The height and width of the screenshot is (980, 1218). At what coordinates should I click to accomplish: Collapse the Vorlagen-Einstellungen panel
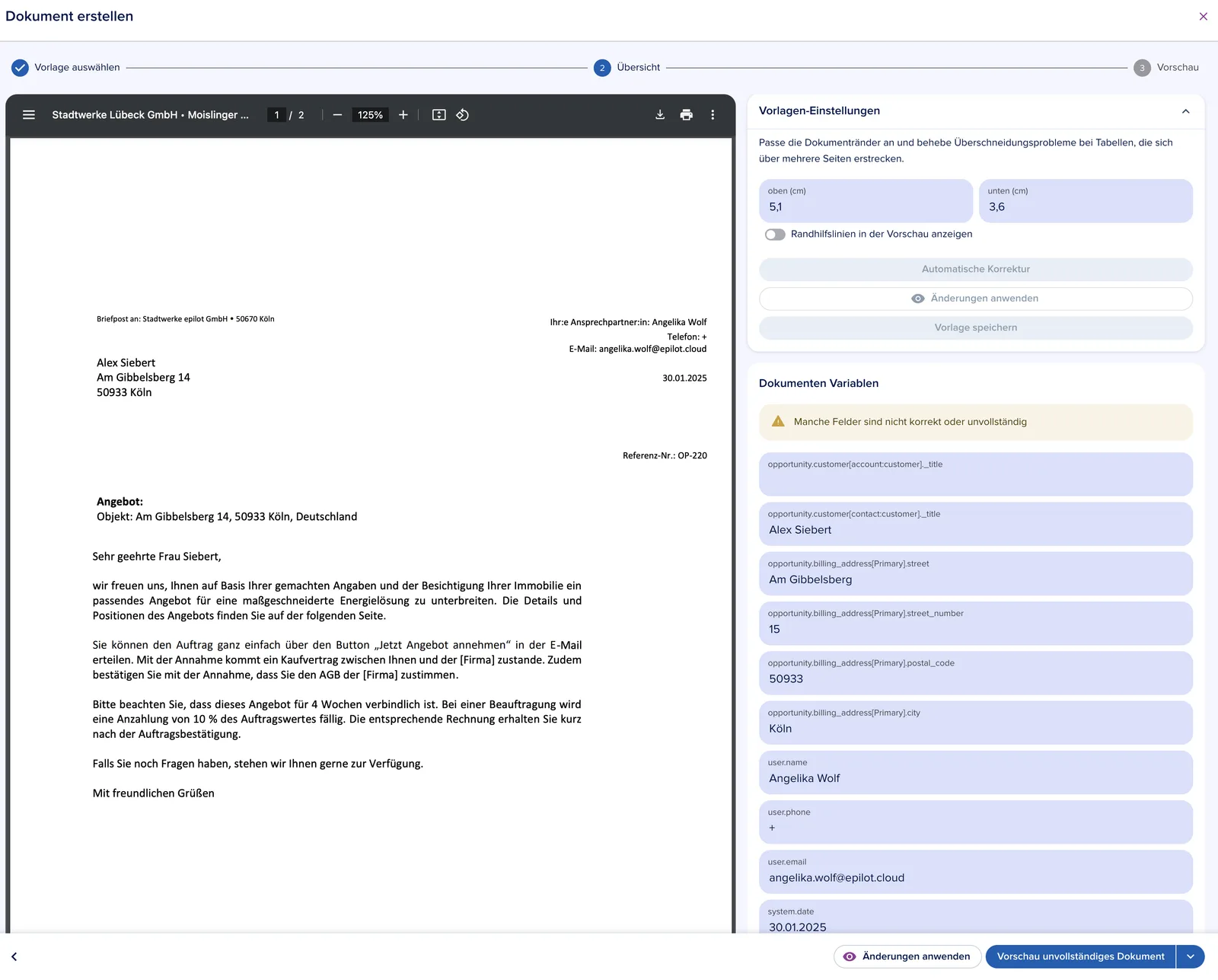coord(1185,111)
